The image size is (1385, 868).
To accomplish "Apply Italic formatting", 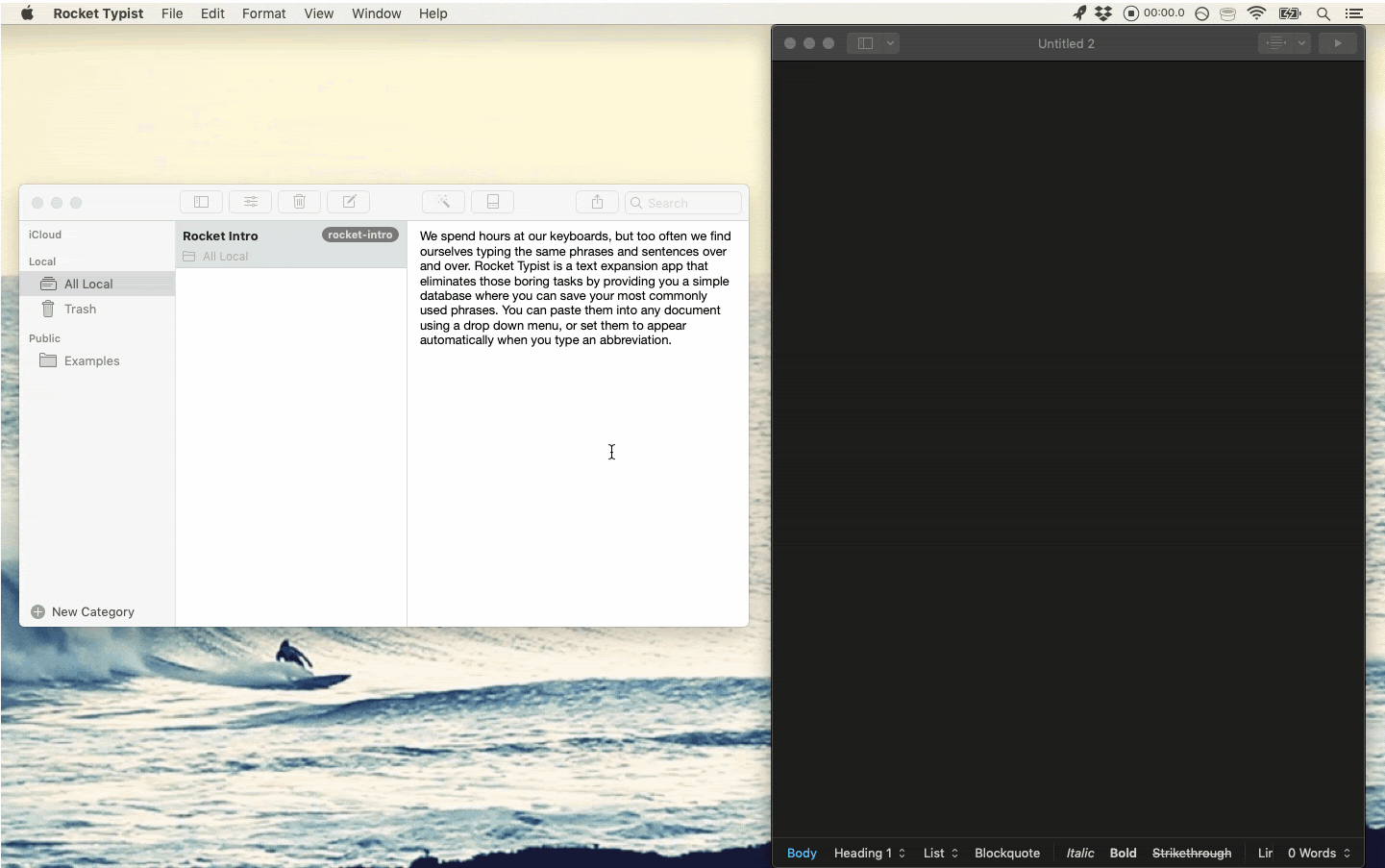I will pos(1080,853).
